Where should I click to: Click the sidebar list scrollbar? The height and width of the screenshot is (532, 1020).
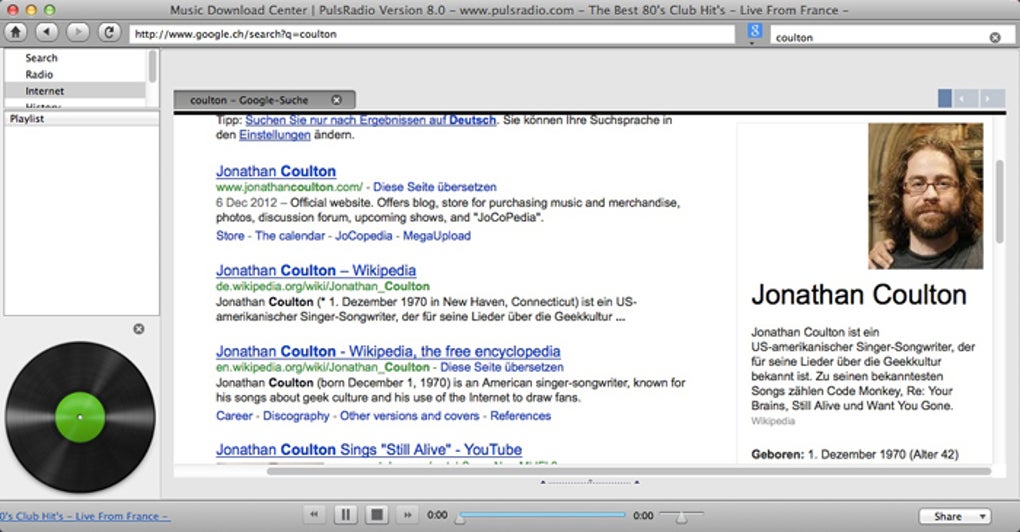[x=152, y=66]
